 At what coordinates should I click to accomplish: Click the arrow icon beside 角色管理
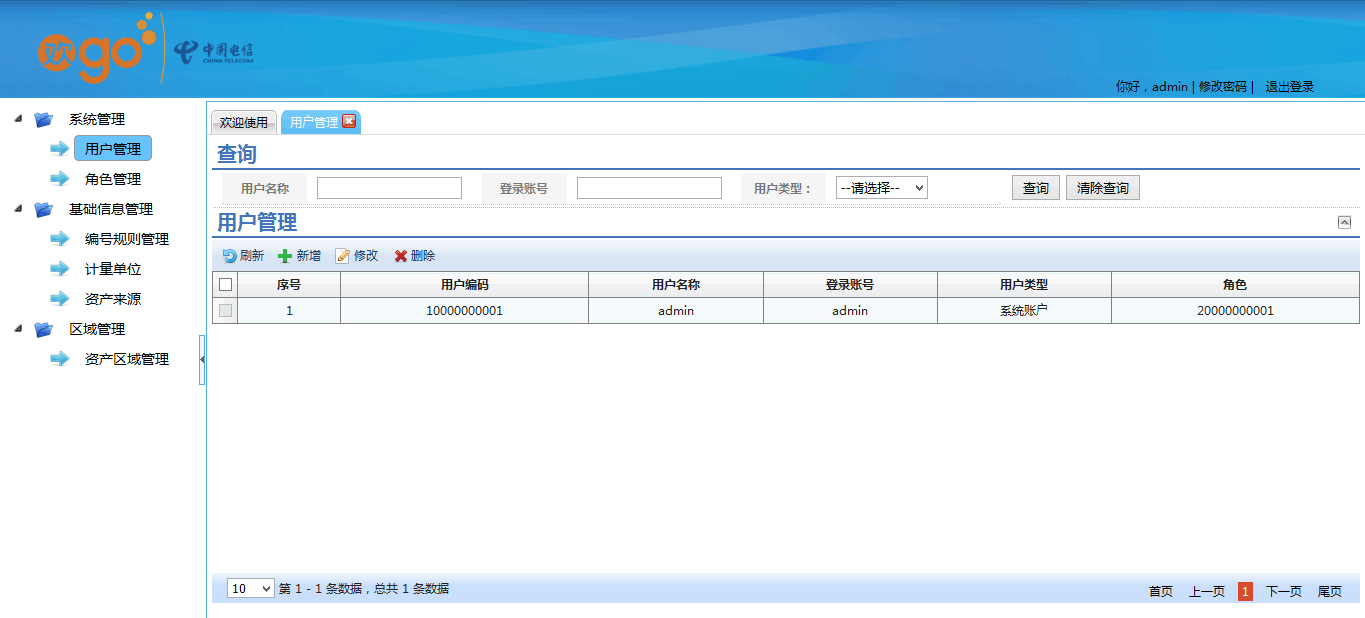click(60, 179)
